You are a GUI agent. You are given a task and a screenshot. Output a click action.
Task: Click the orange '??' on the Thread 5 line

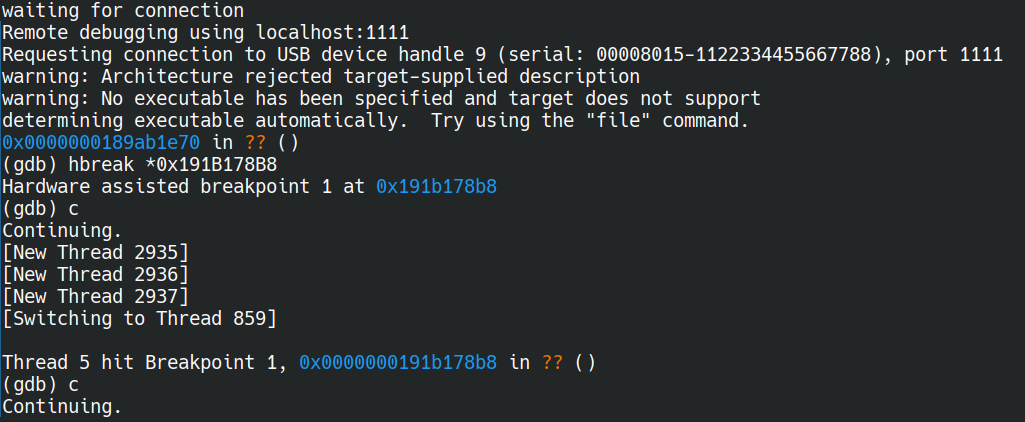tap(552, 362)
